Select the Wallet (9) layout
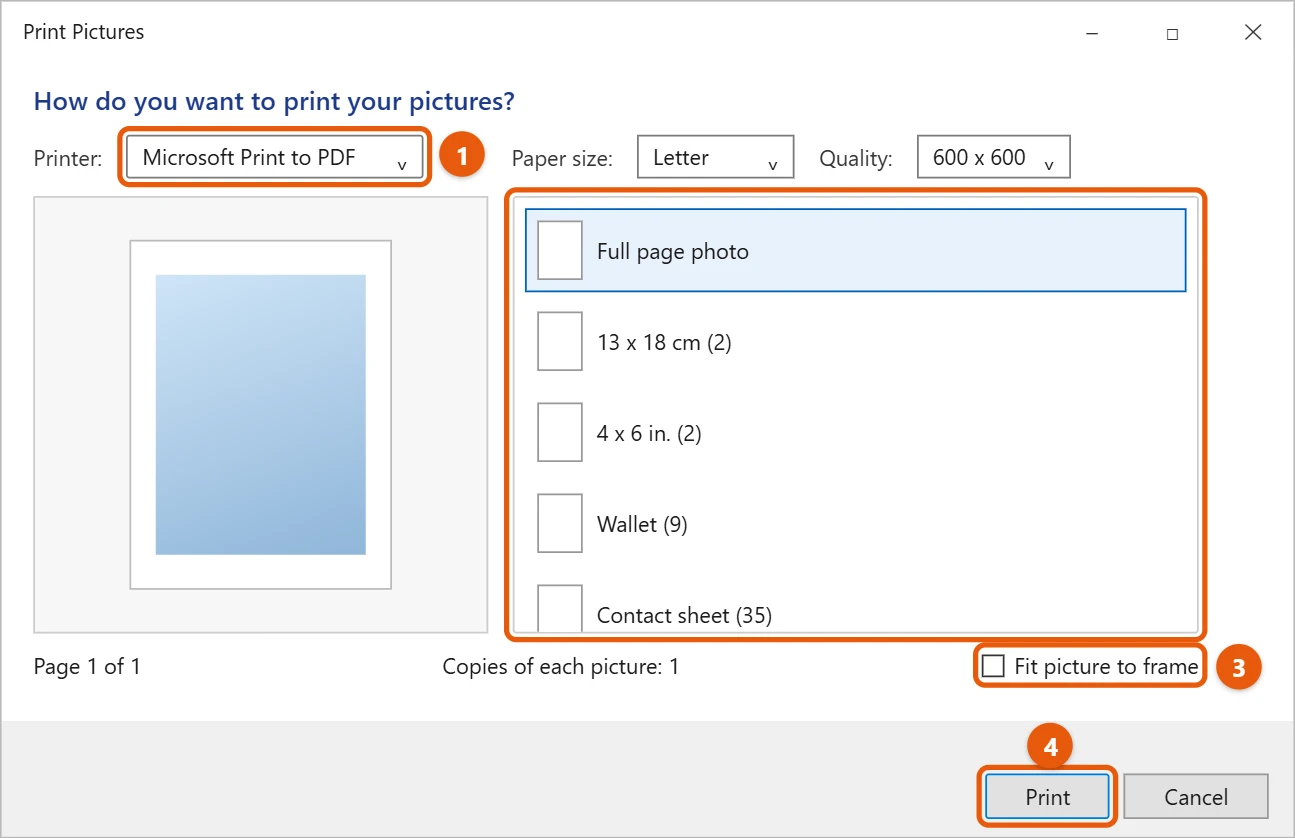The width and height of the screenshot is (1295, 838). [856, 524]
